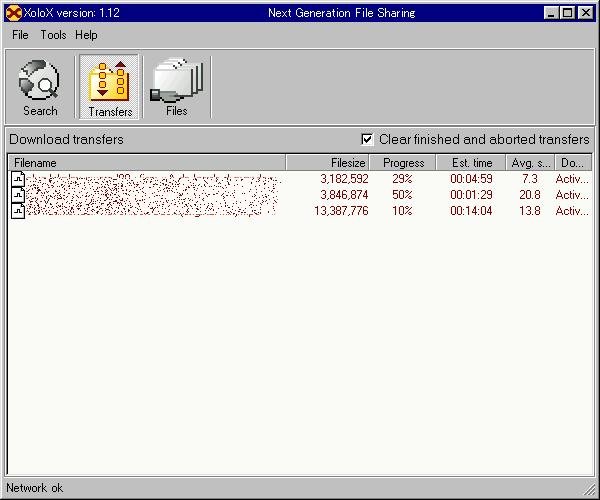Click estimated time 00:04:59
The height and width of the screenshot is (500, 600).
471,179
